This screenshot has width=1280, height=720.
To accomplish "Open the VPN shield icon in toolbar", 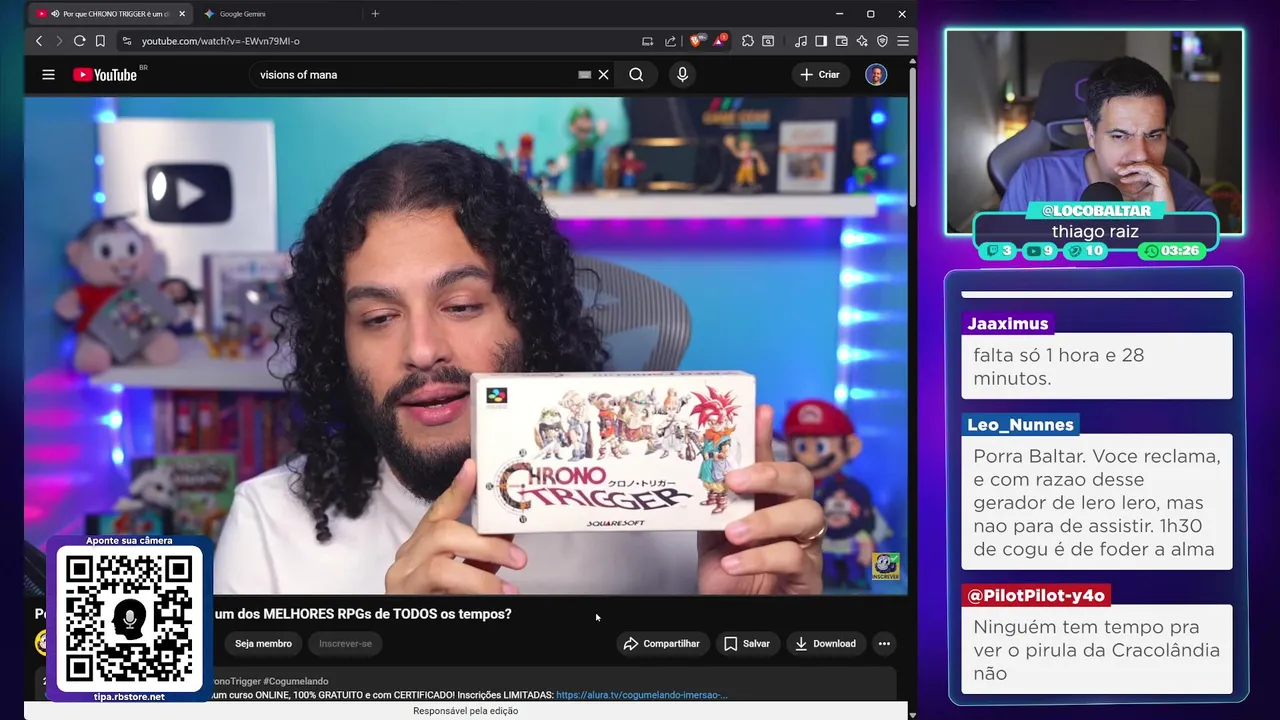I will 882,41.
